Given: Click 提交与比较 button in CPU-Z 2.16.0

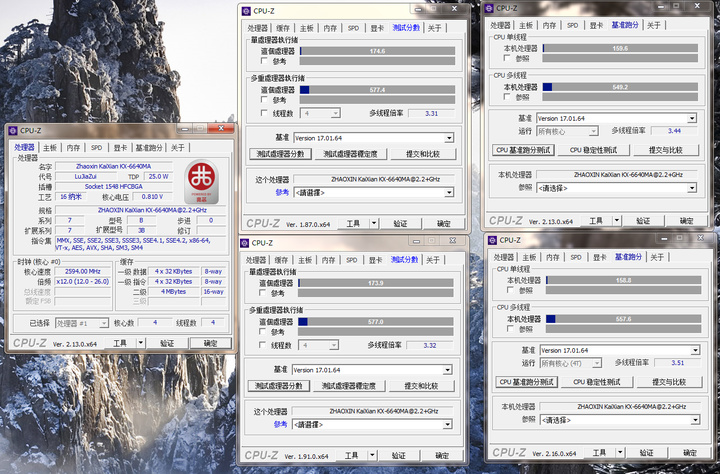Looking at the screenshot, I should 669,382.
